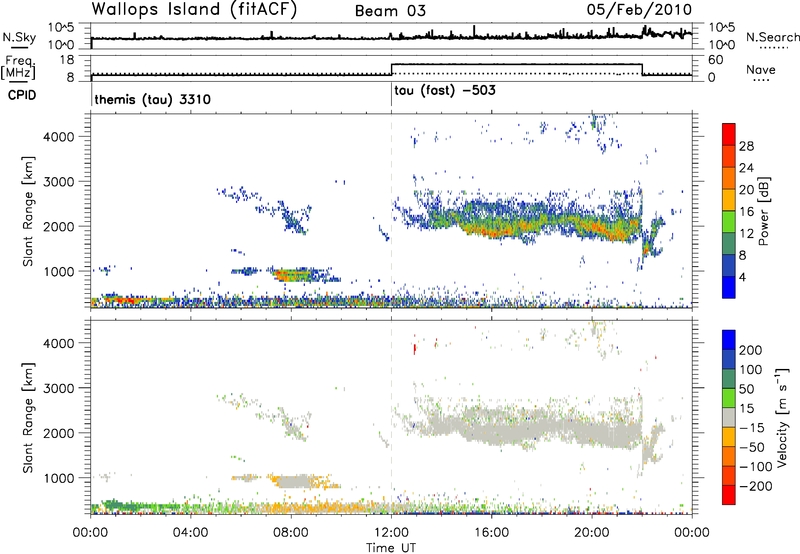Click the 'Freq. [MHz]' label
The image size is (800, 554).
(18, 68)
